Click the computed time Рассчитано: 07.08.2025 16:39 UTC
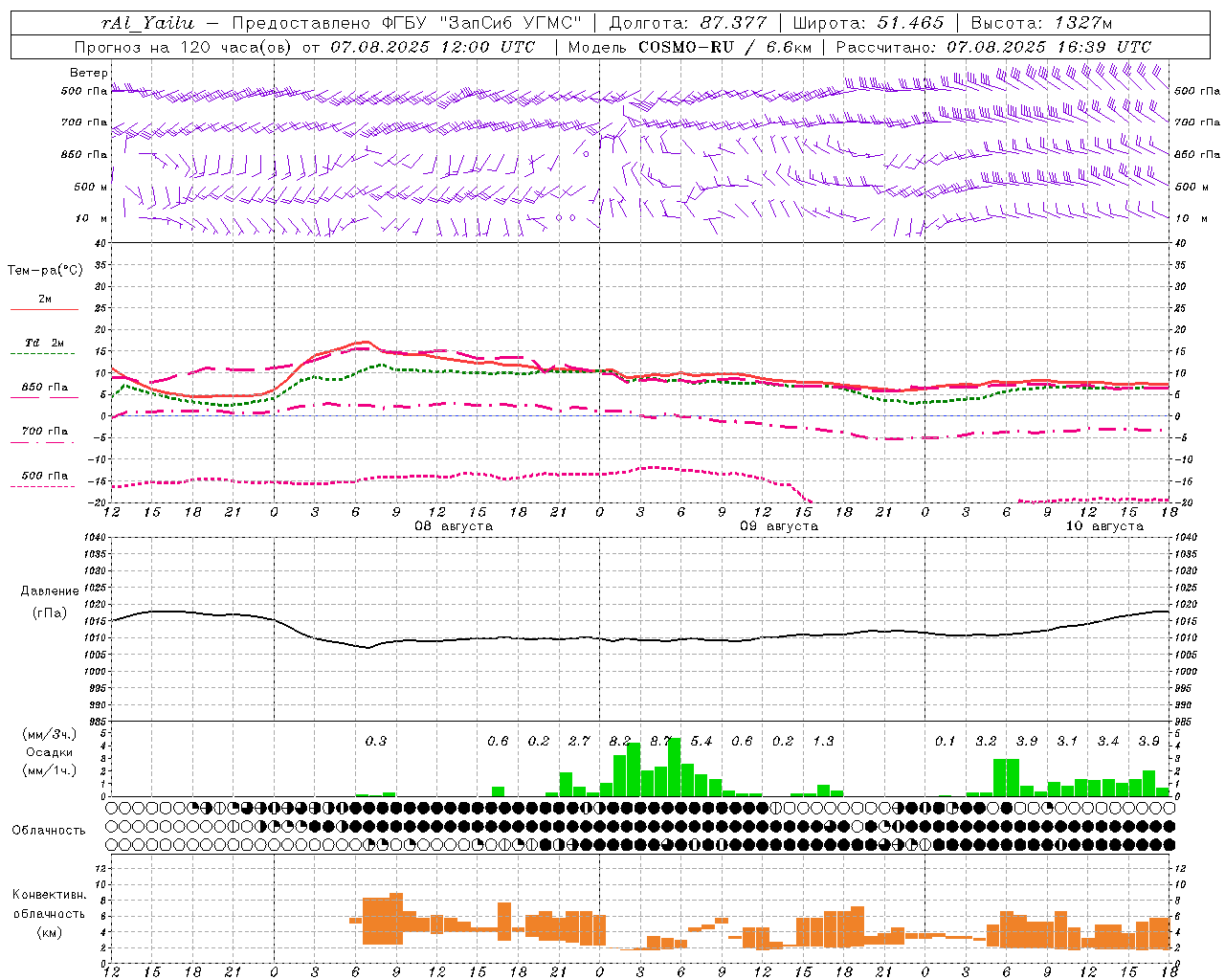The image size is (1225, 980). [993, 47]
